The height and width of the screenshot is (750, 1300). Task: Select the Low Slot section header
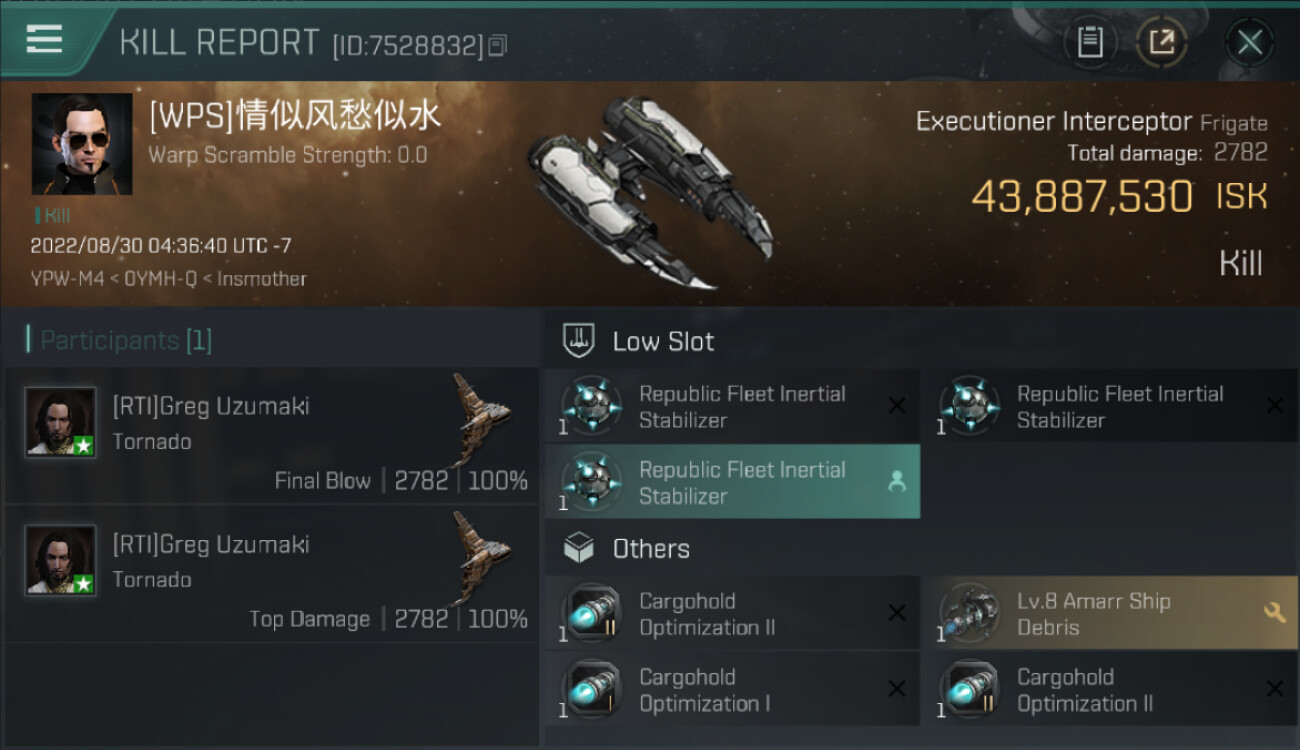pyautogui.click(x=663, y=341)
